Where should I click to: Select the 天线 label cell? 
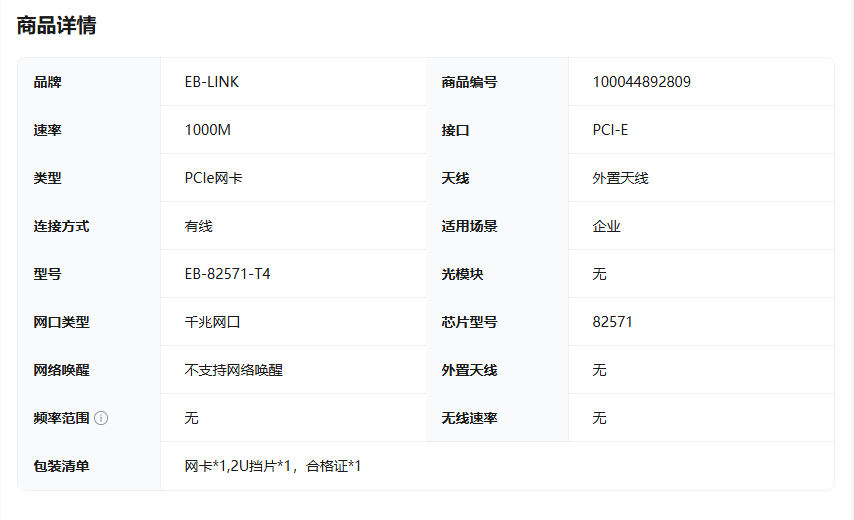click(x=497, y=178)
